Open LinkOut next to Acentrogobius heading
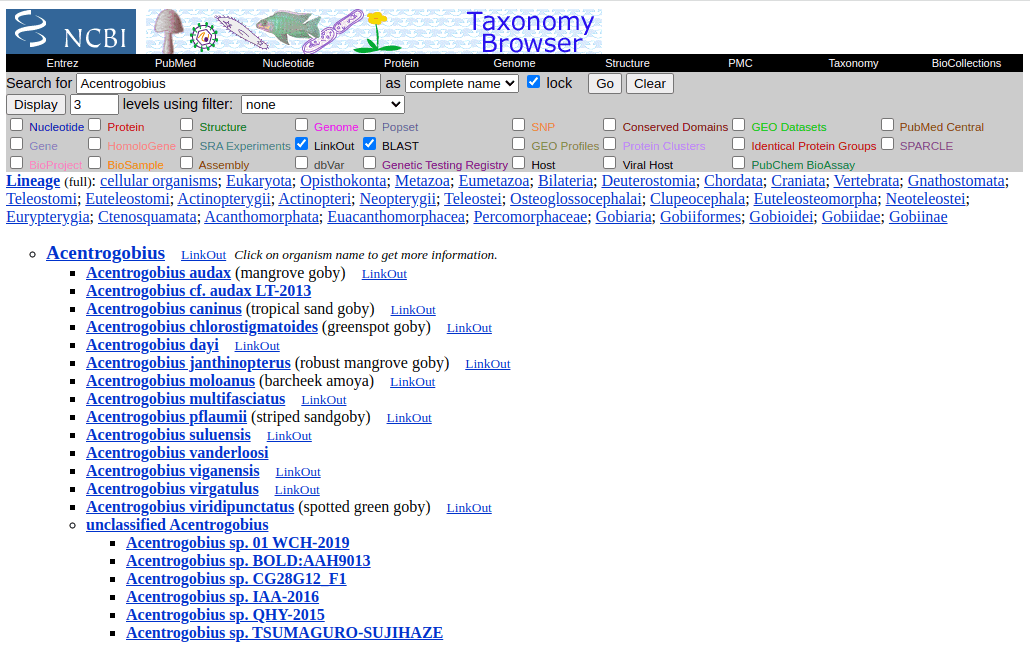Viewport: 1030px width, 658px height. [204, 255]
